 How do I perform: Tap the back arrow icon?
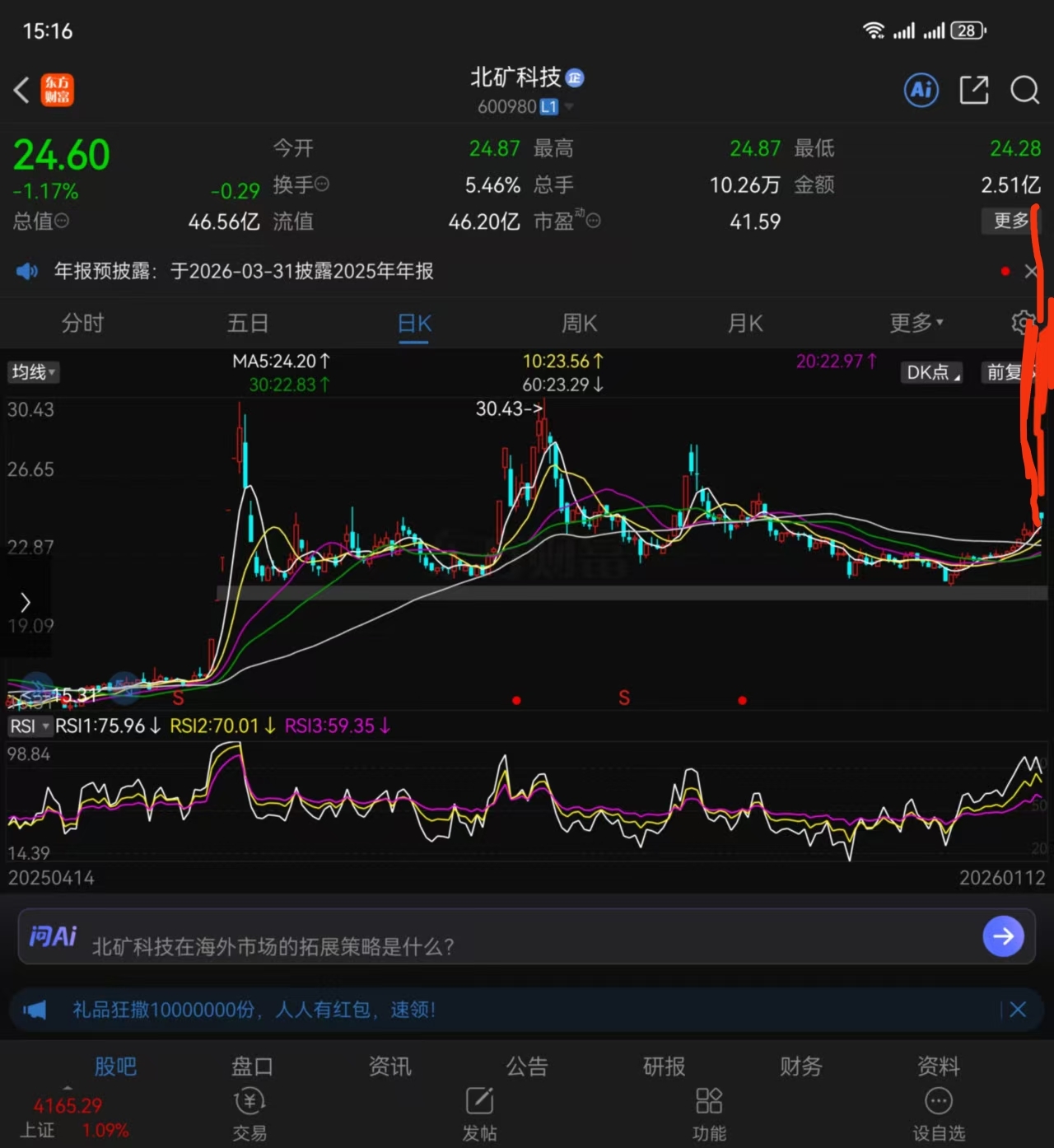pyautogui.click(x=22, y=90)
